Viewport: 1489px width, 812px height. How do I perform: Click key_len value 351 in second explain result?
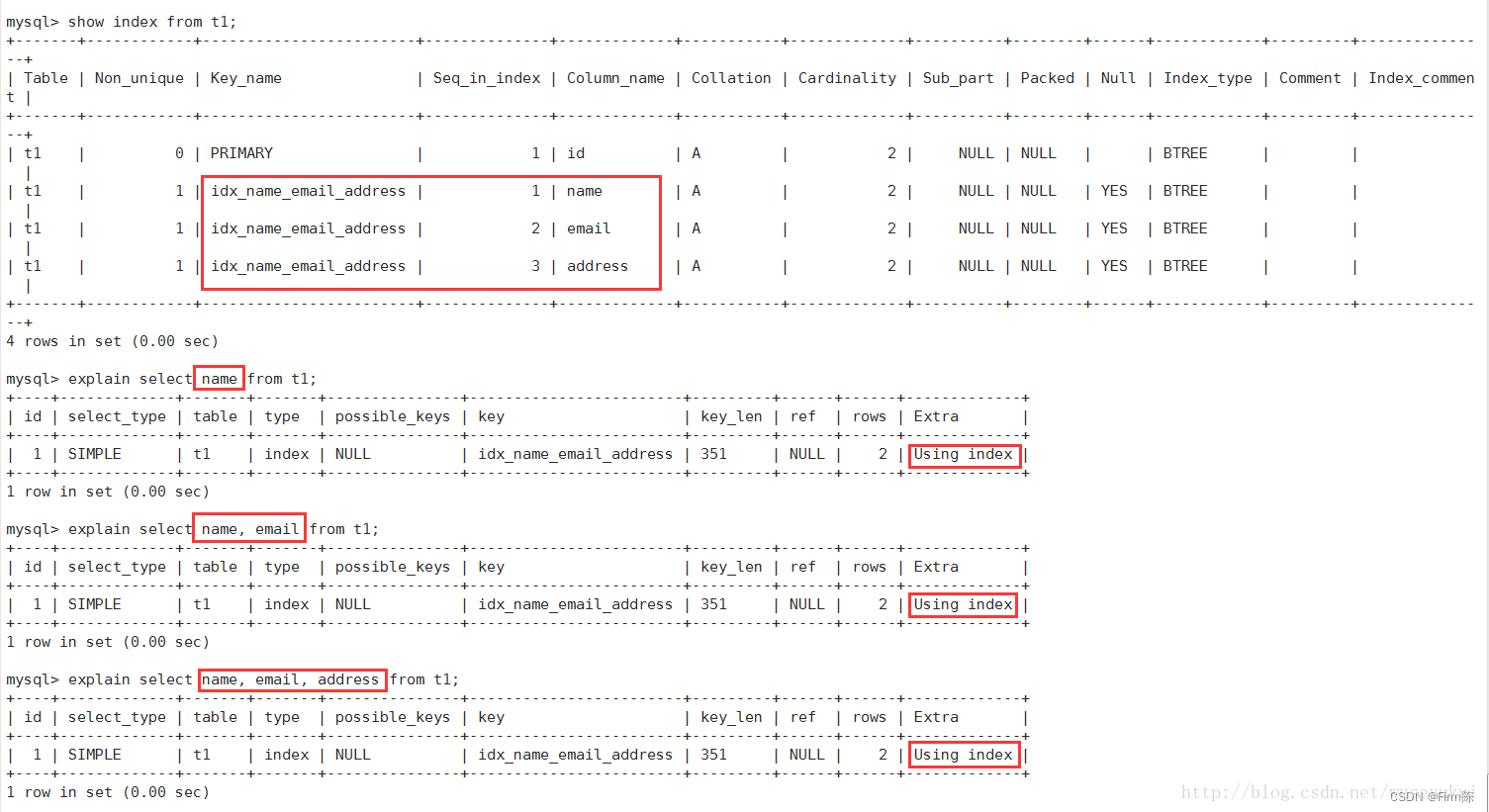point(713,604)
